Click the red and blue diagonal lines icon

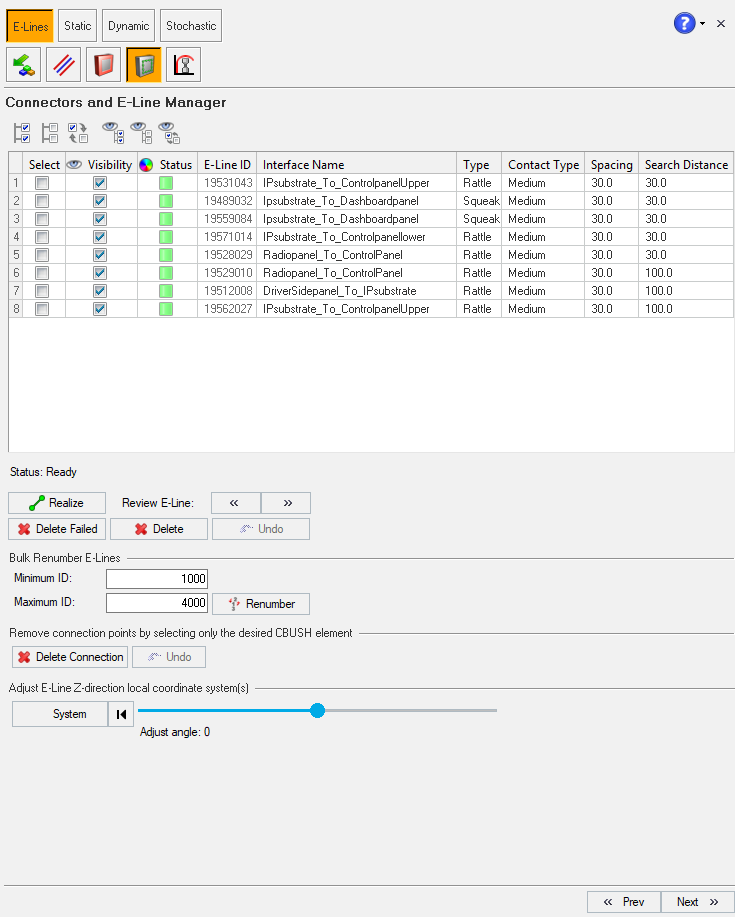pos(63,64)
